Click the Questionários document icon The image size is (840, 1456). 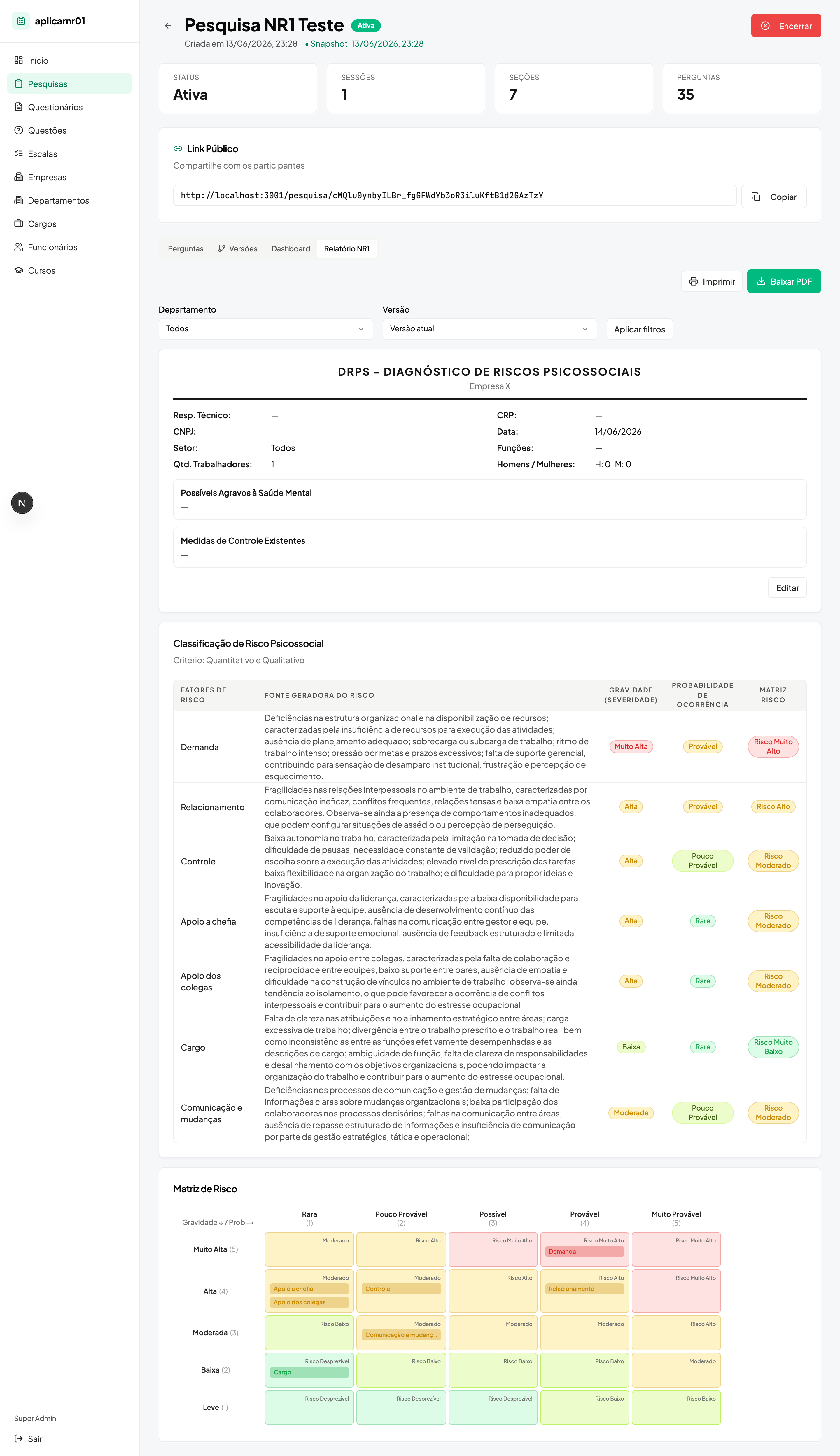(x=18, y=107)
